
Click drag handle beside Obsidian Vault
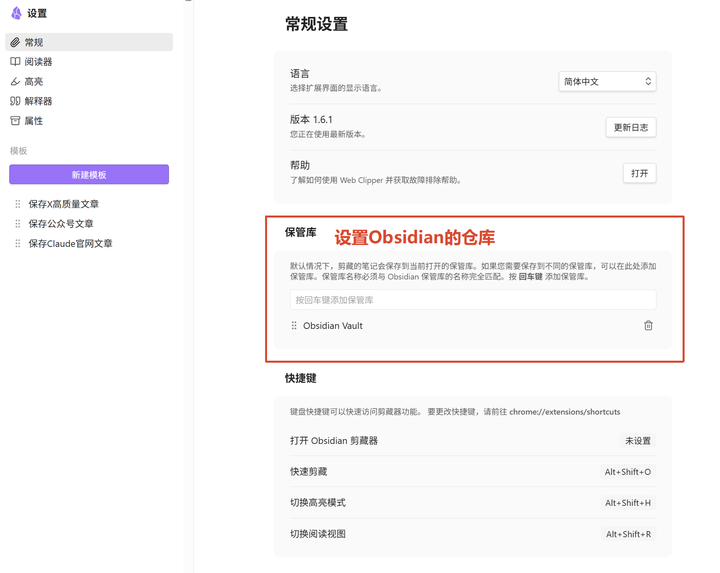tap(294, 326)
